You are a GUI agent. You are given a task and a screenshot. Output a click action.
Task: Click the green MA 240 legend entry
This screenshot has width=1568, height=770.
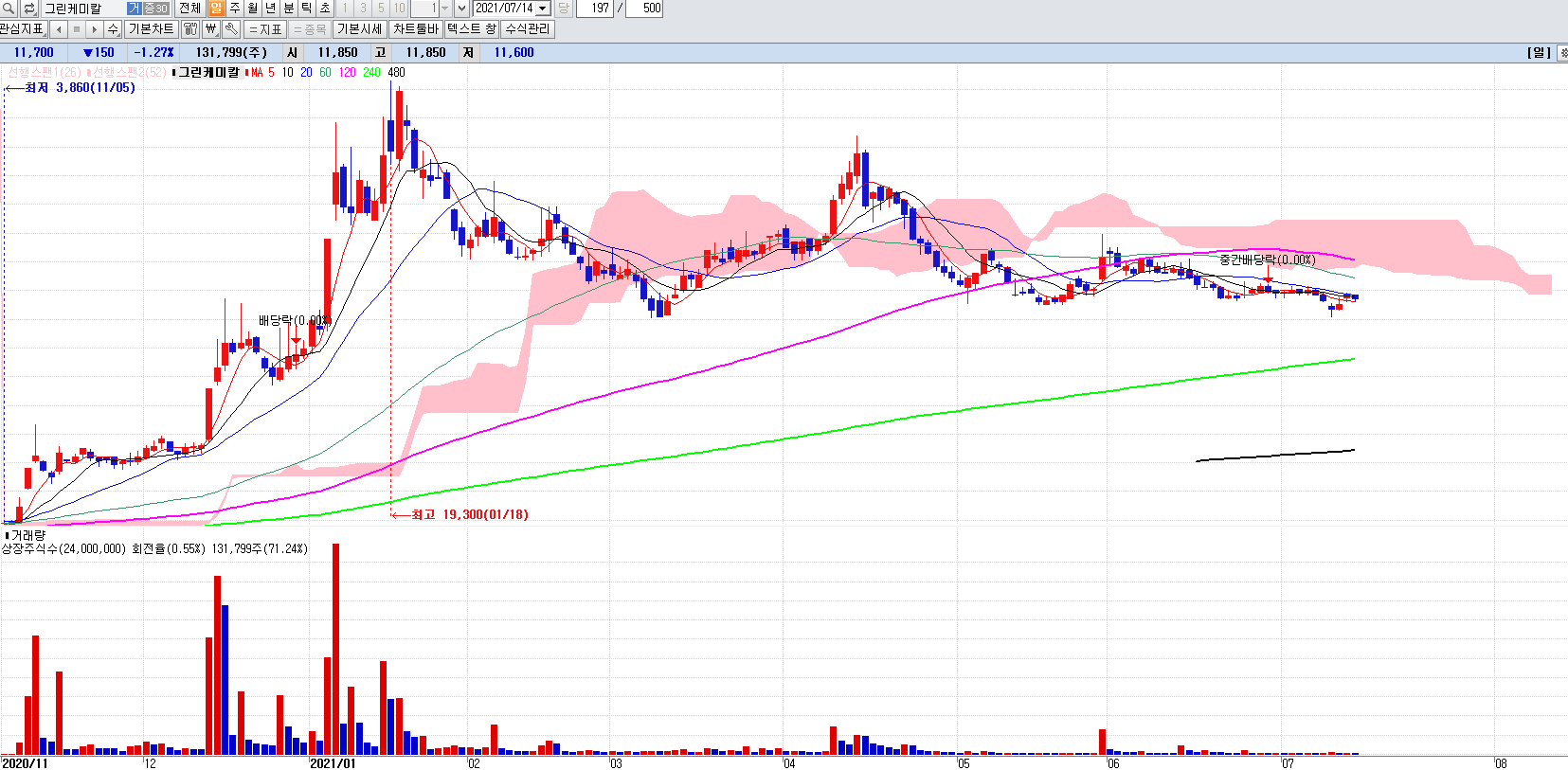coord(371,73)
